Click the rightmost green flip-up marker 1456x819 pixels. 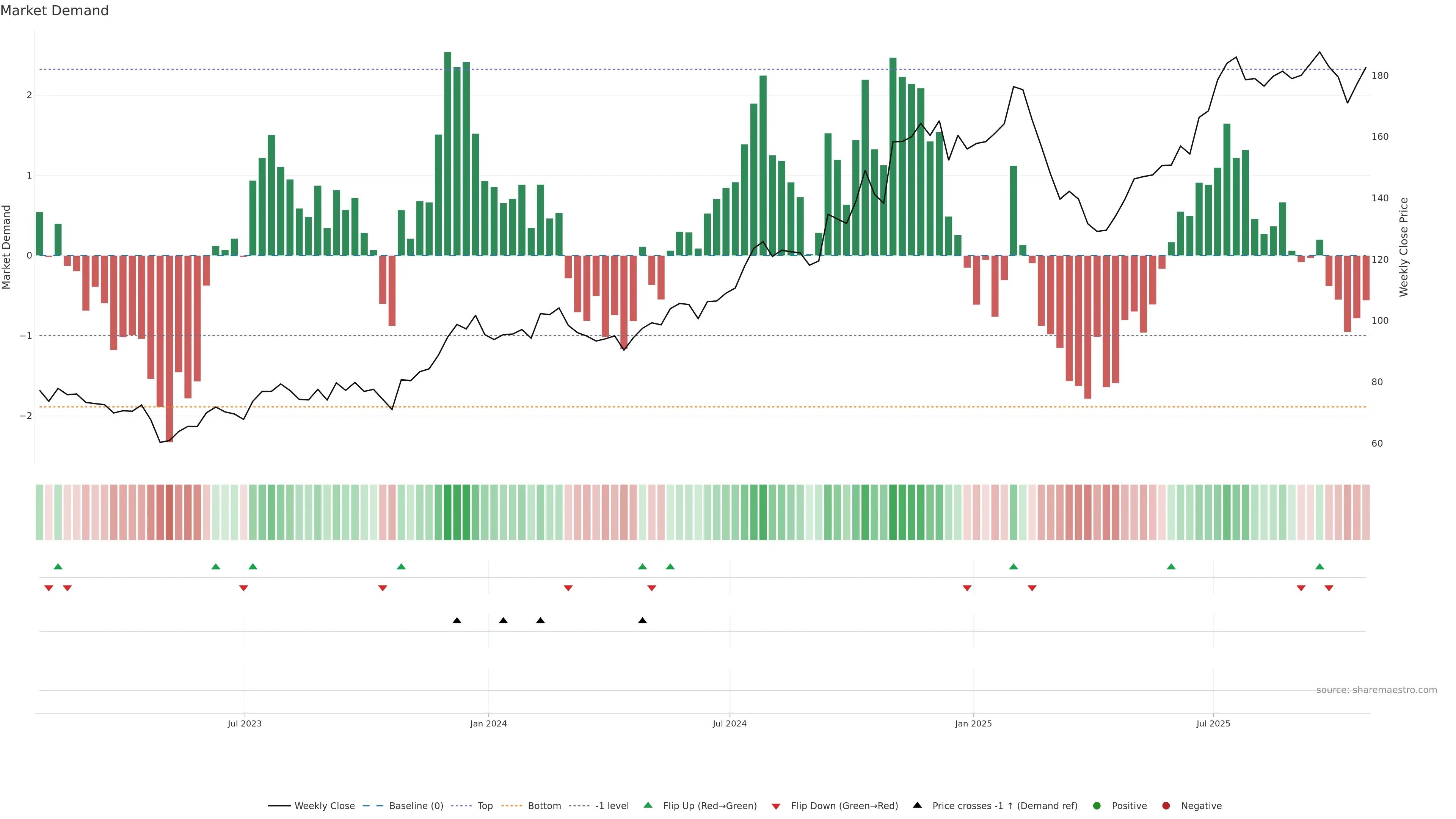pos(1320,567)
